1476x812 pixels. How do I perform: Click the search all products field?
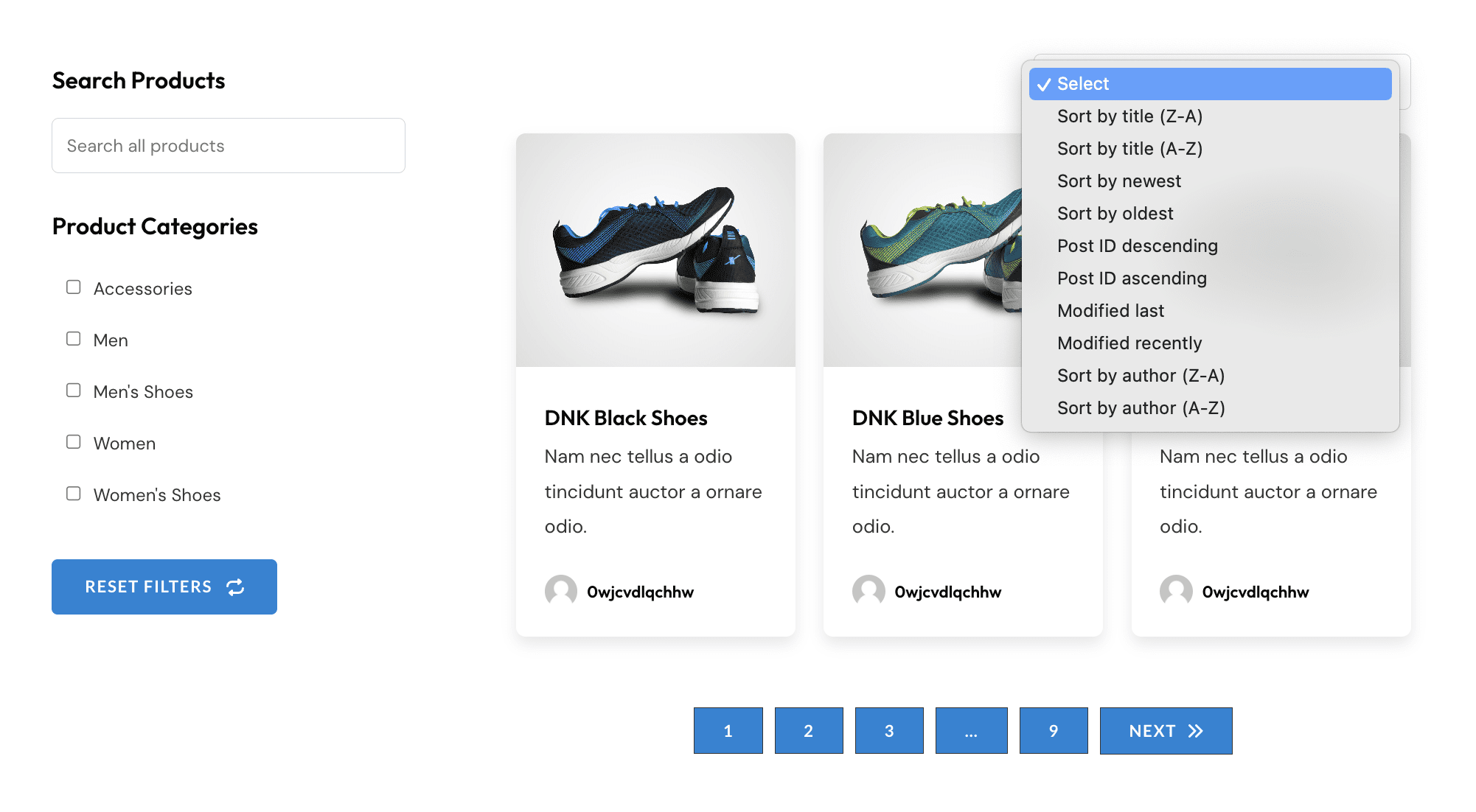coord(227,145)
